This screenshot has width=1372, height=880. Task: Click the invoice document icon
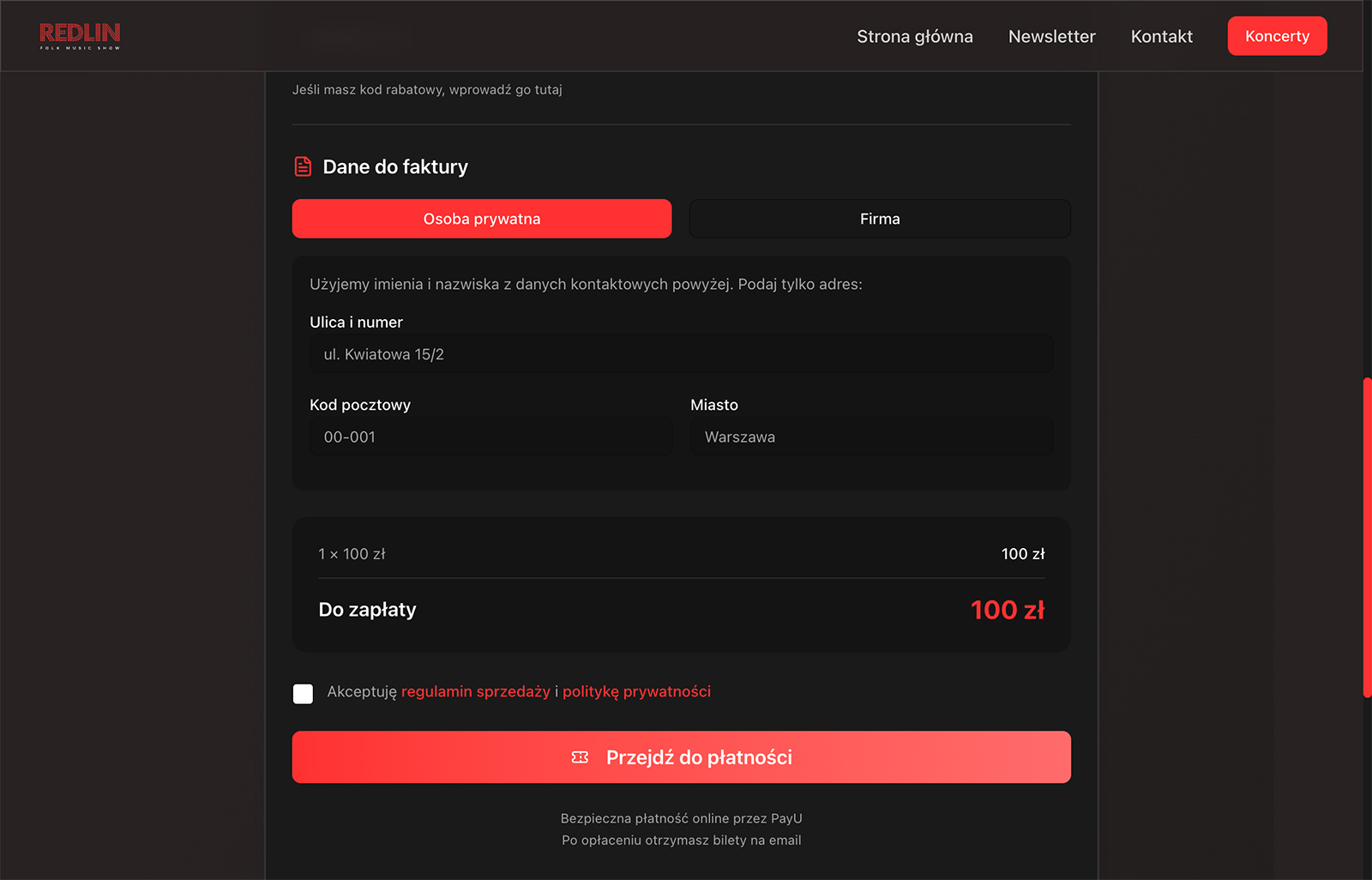pos(303,166)
